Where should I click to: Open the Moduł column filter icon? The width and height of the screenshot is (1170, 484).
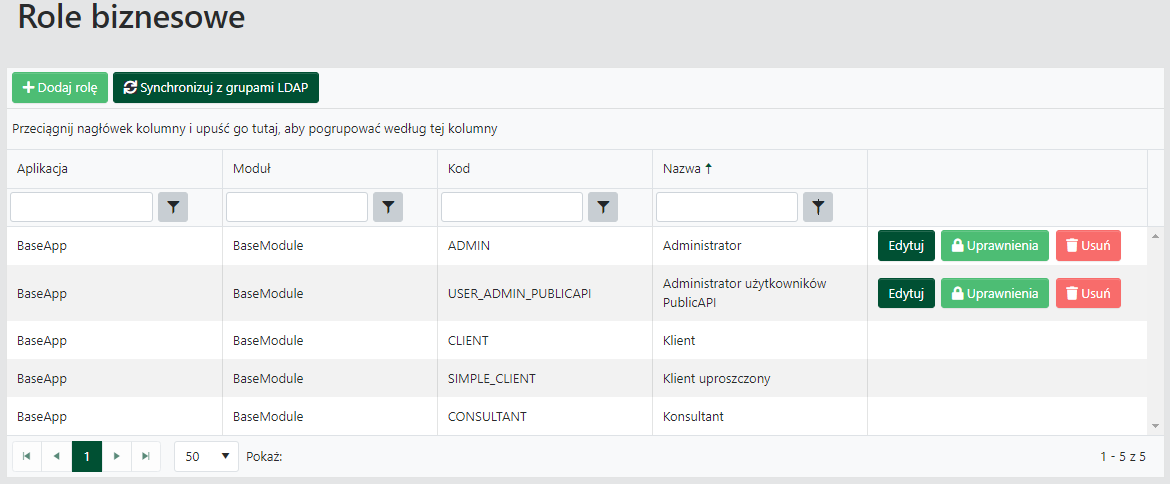click(388, 207)
